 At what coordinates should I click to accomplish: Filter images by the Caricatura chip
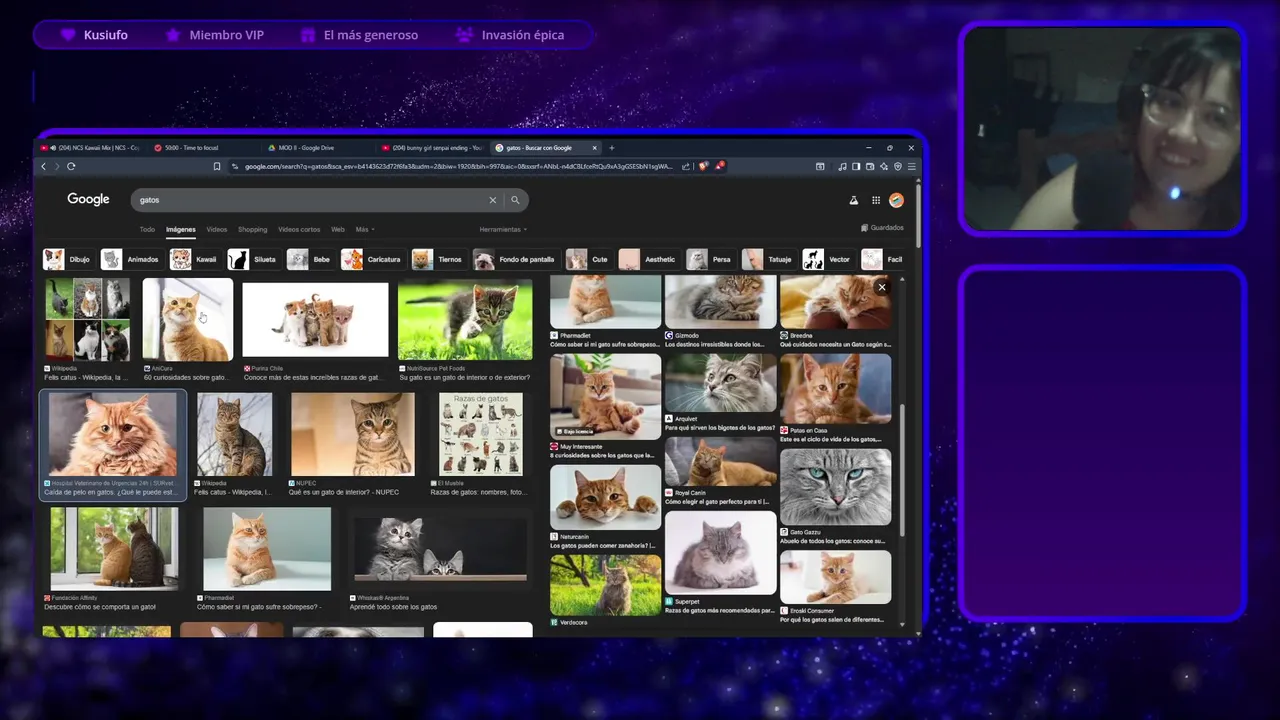click(372, 260)
